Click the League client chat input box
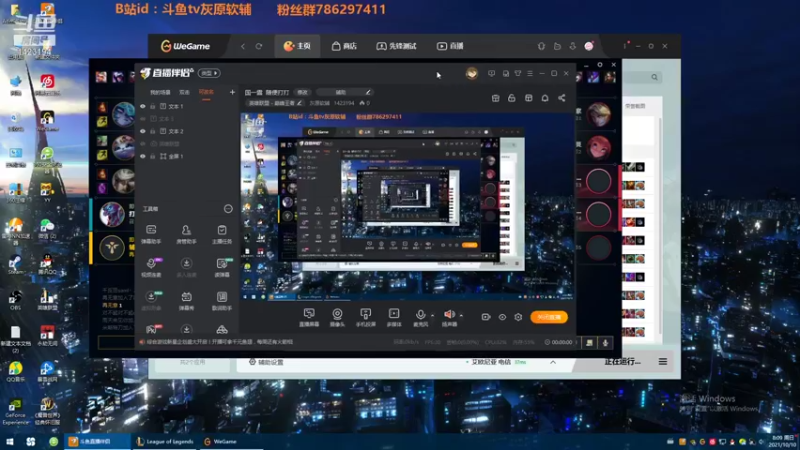The image size is (800, 450). [115, 342]
